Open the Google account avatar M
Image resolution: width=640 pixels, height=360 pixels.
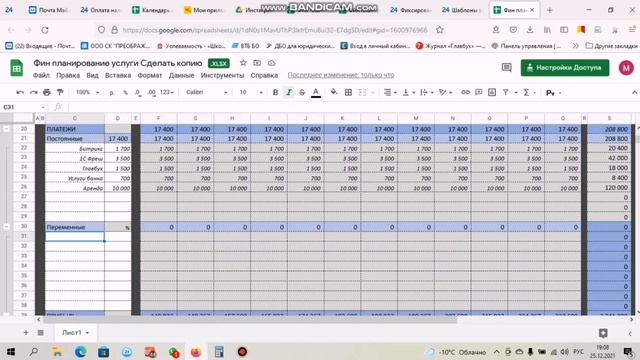pos(626,68)
